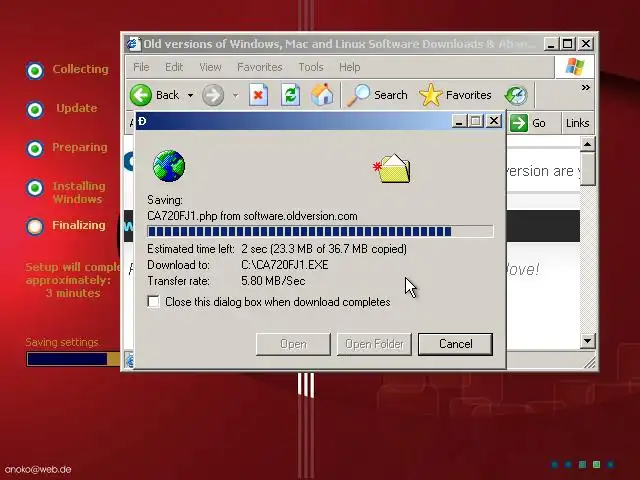Click the browser scrollbar up arrow
Viewport: 640px width, 480px height.
click(x=587, y=144)
